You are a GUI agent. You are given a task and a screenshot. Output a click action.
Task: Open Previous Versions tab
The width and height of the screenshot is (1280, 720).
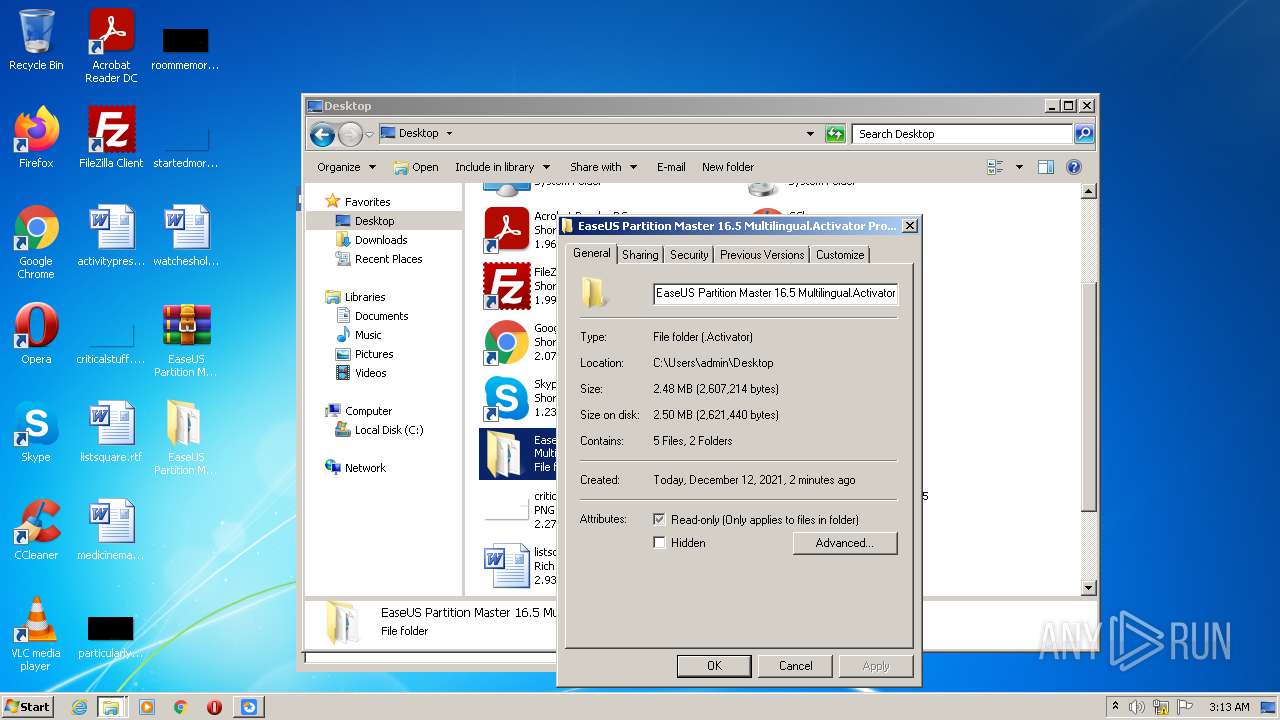[x=762, y=255]
